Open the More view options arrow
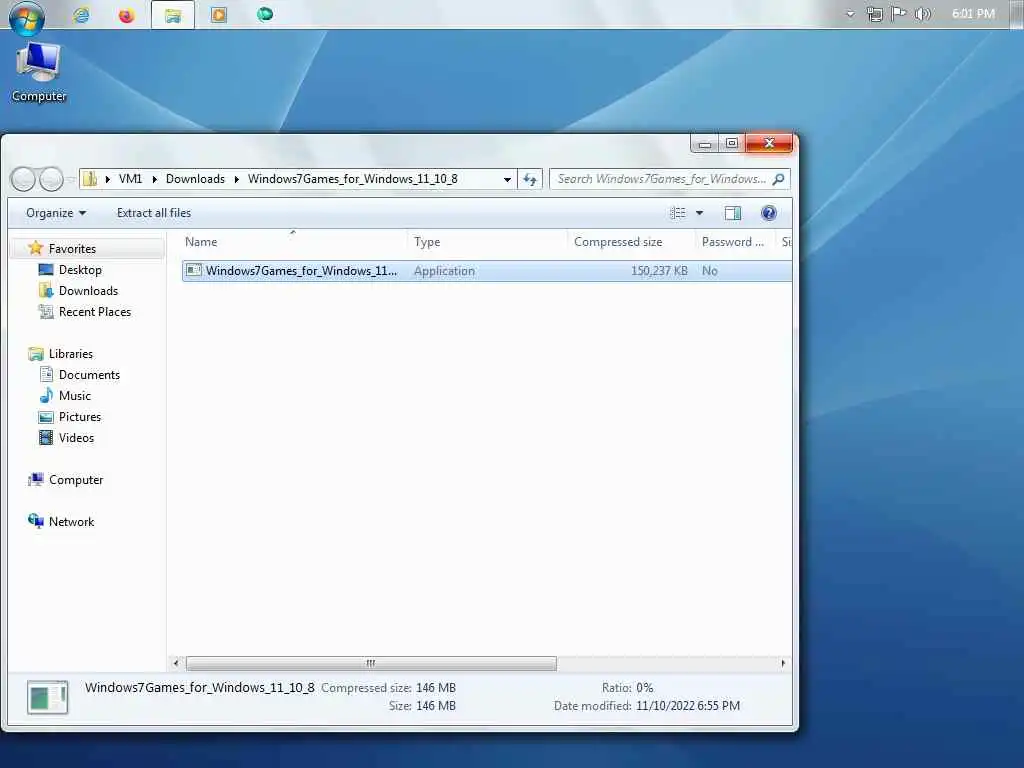The image size is (1024, 768). click(x=699, y=213)
